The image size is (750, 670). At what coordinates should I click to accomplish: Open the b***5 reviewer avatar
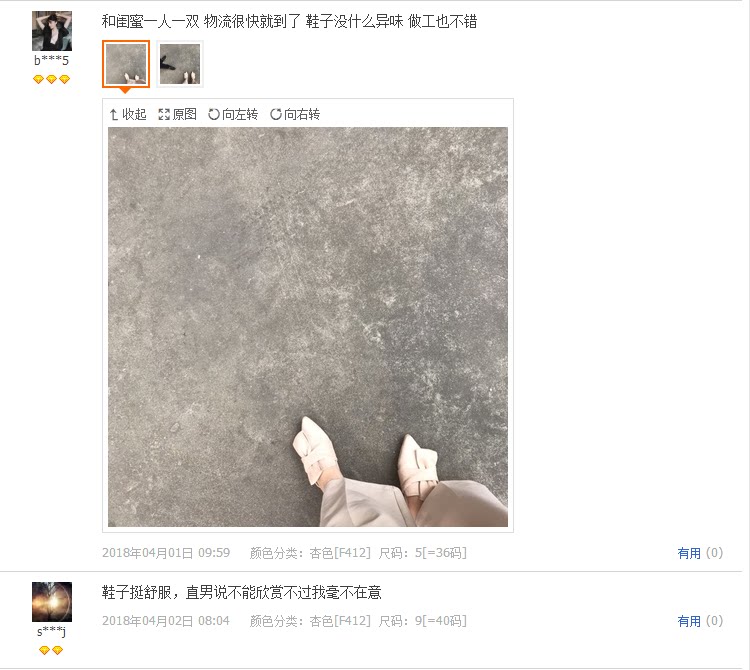[52, 31]
